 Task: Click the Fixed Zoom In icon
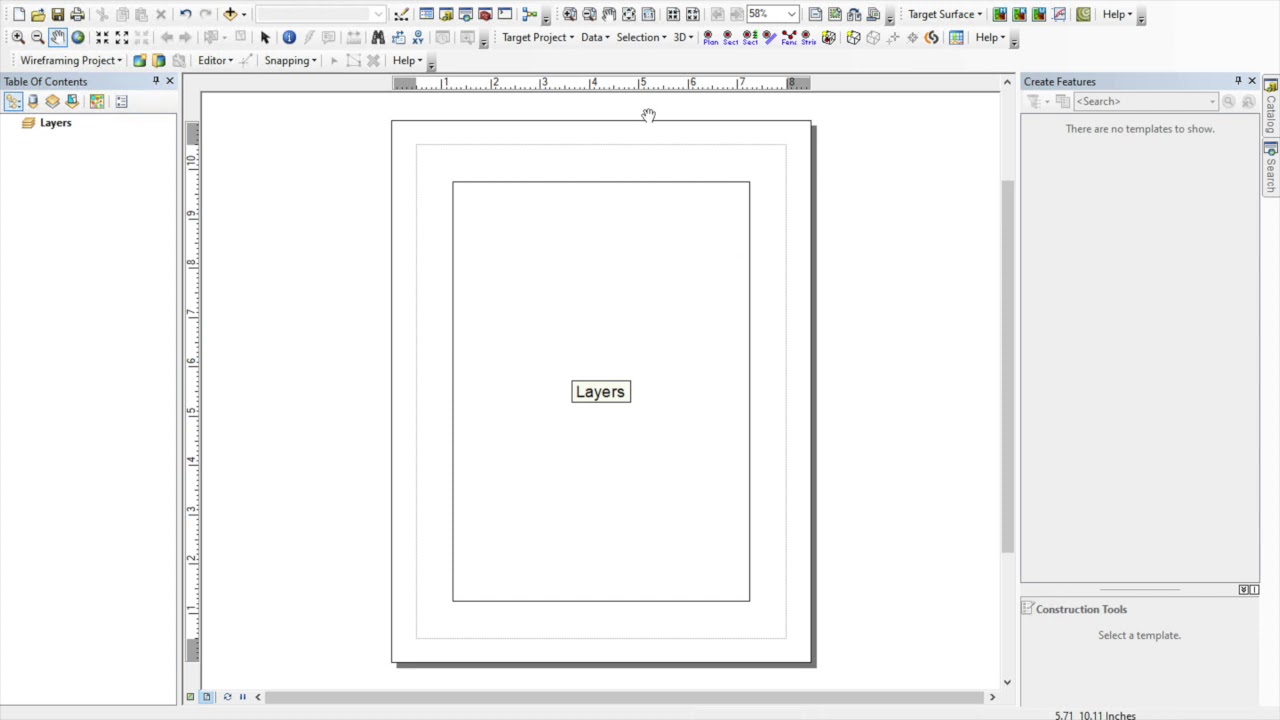pyautogui.click(x=102, y=37)
